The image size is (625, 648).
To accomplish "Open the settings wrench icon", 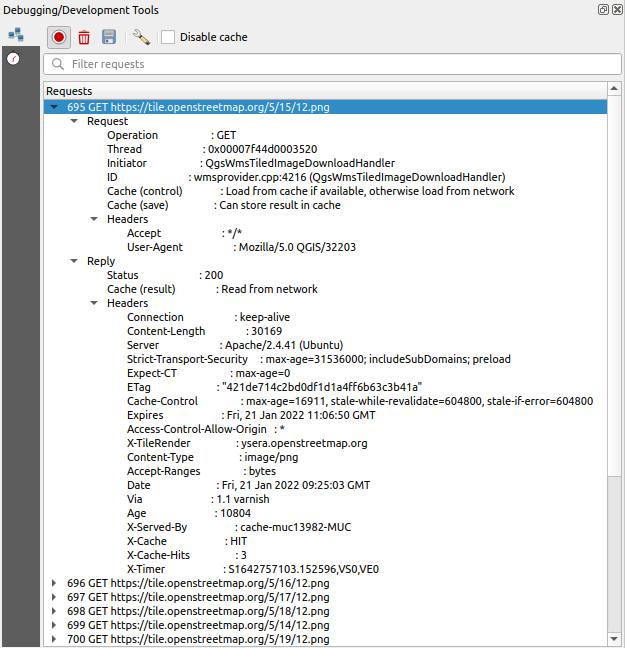I will pos(140,37).
